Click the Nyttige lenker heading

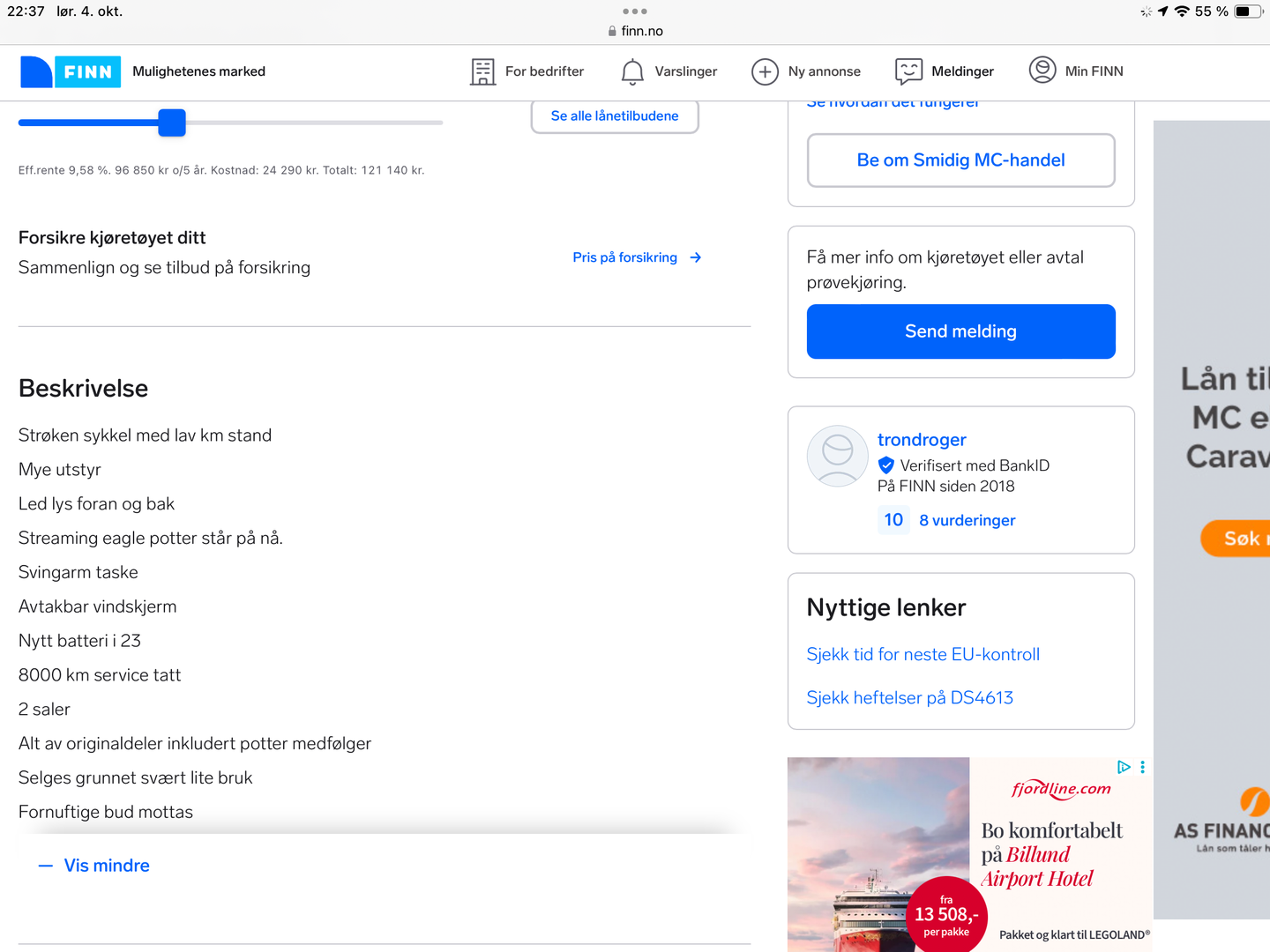[886, 607]
